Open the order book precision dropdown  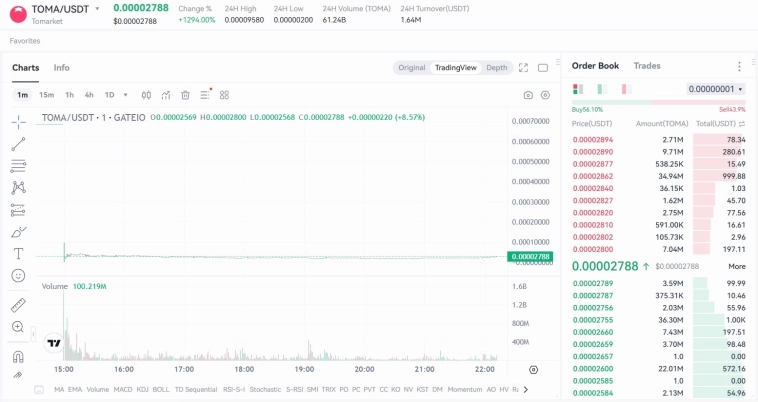point(716,89)
